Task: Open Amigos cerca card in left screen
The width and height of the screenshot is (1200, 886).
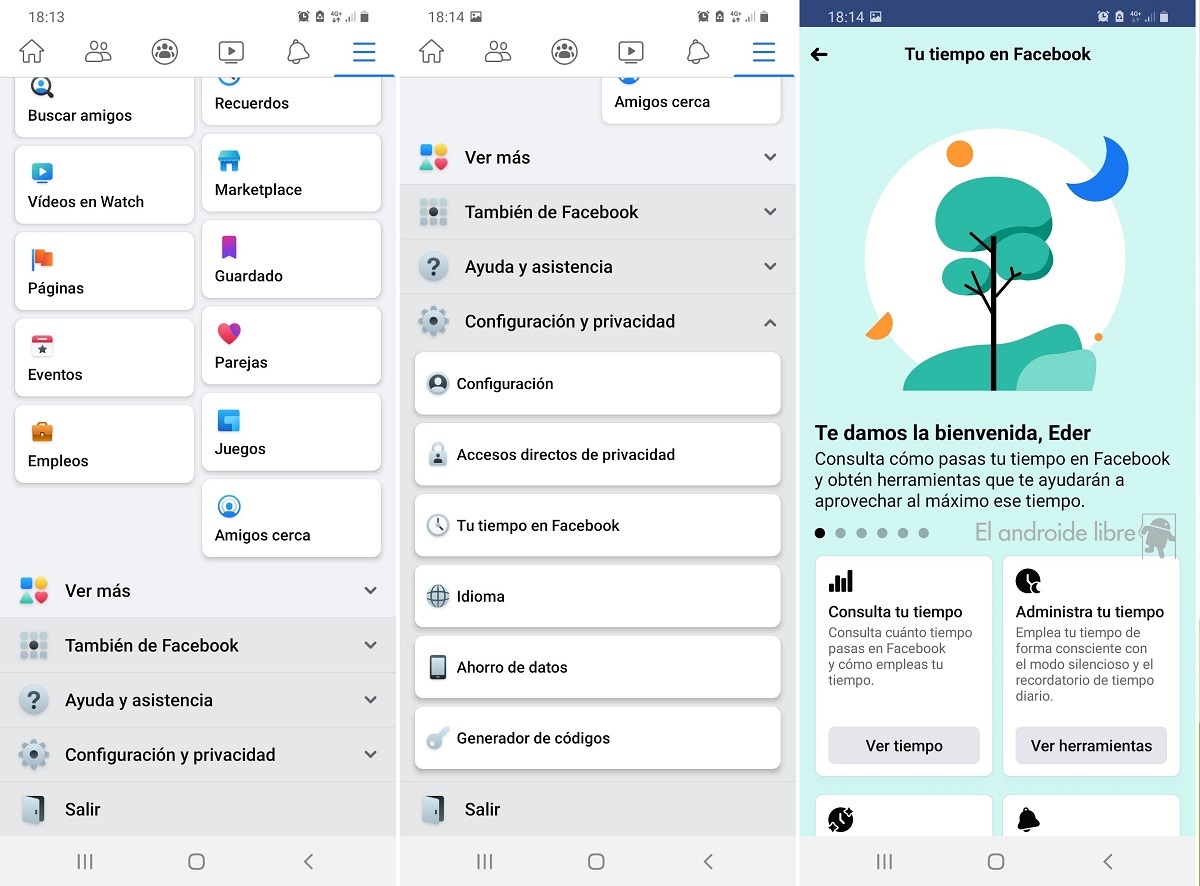Action: 291,518
